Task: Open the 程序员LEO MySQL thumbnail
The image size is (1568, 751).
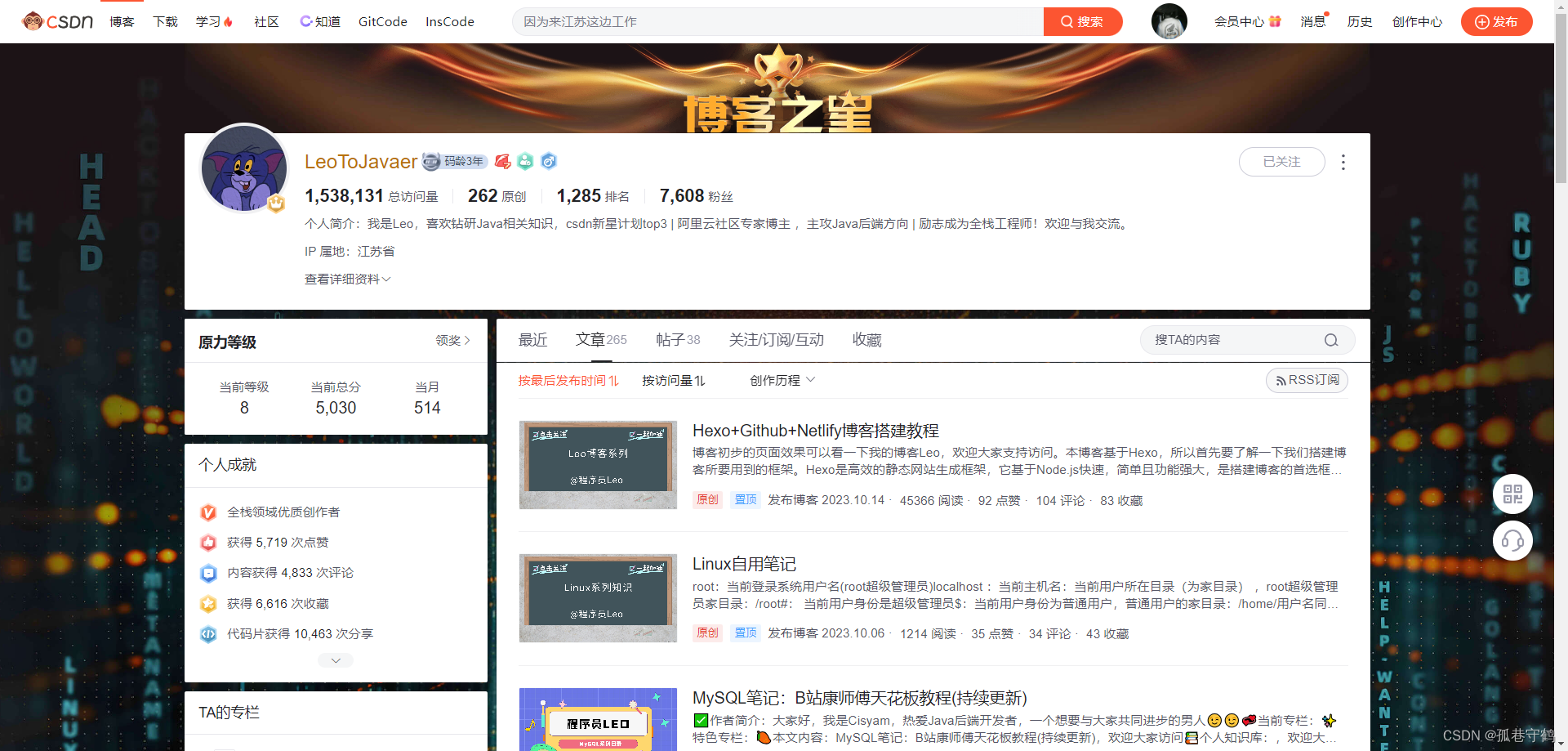Action: click(x=598, y=719)
